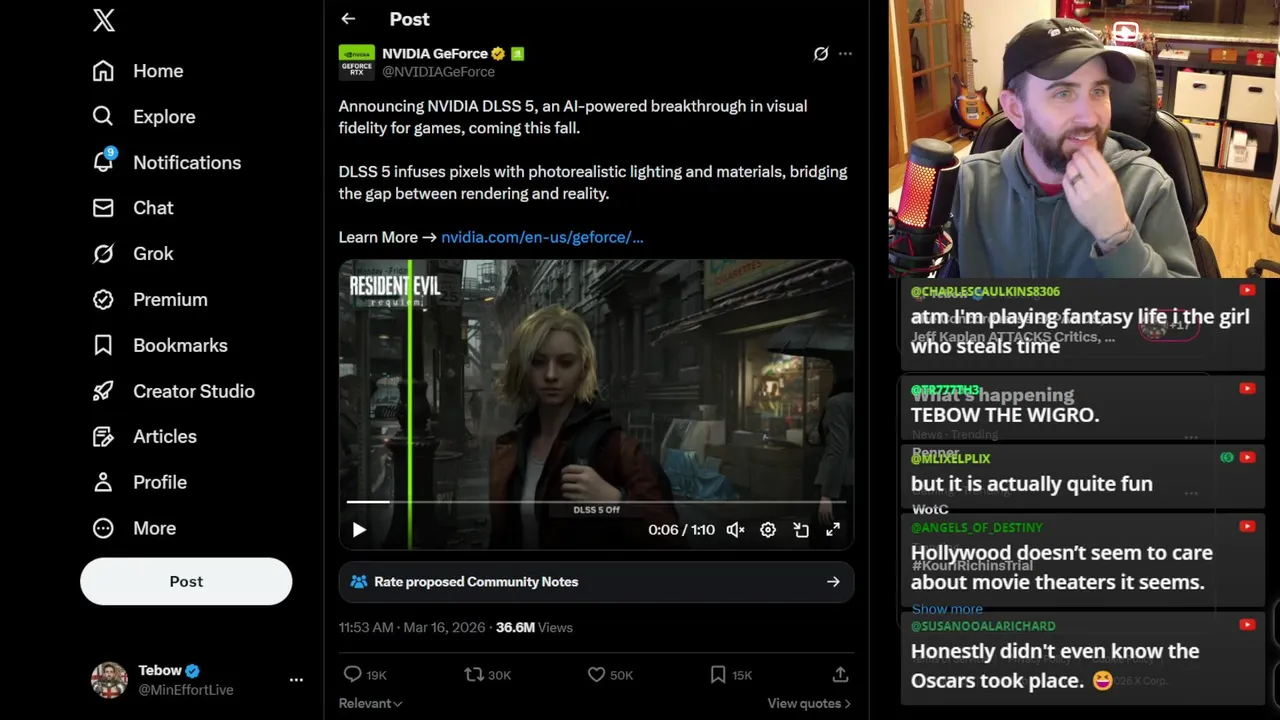Rate proposed Community Notes
The width and height of the screenshot is (1280, 720).
[x=596, y=582]
